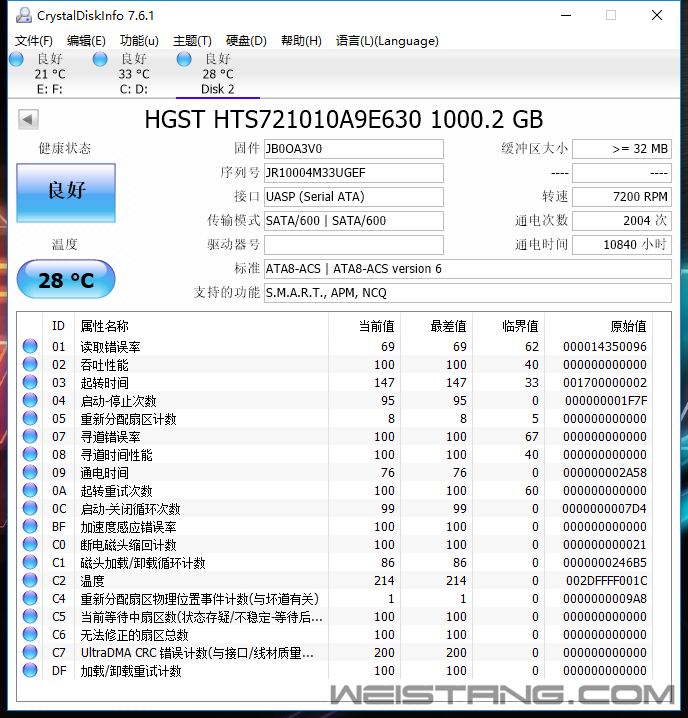The width and height of the screenshot is (688, 718).
Task: Open the 编辑(E) menu
Action: pyautogui.click(x=86, y=41)
